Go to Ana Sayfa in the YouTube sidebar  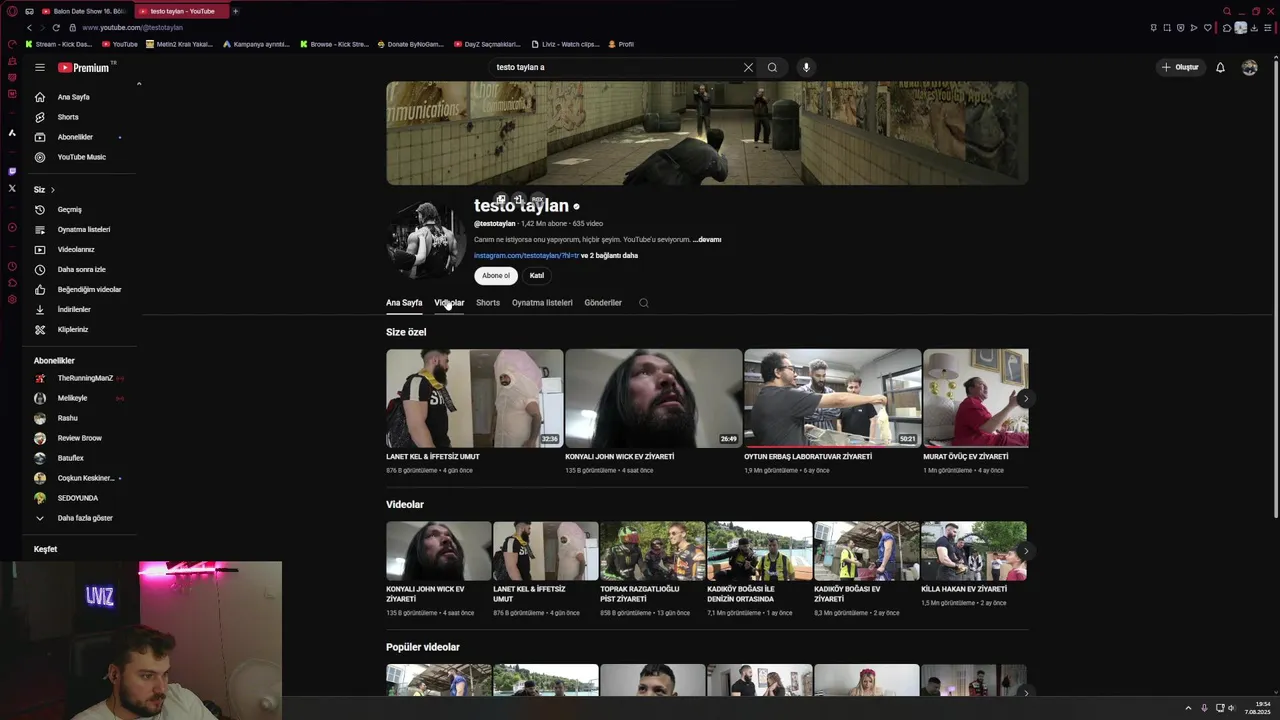click(81, 97)
